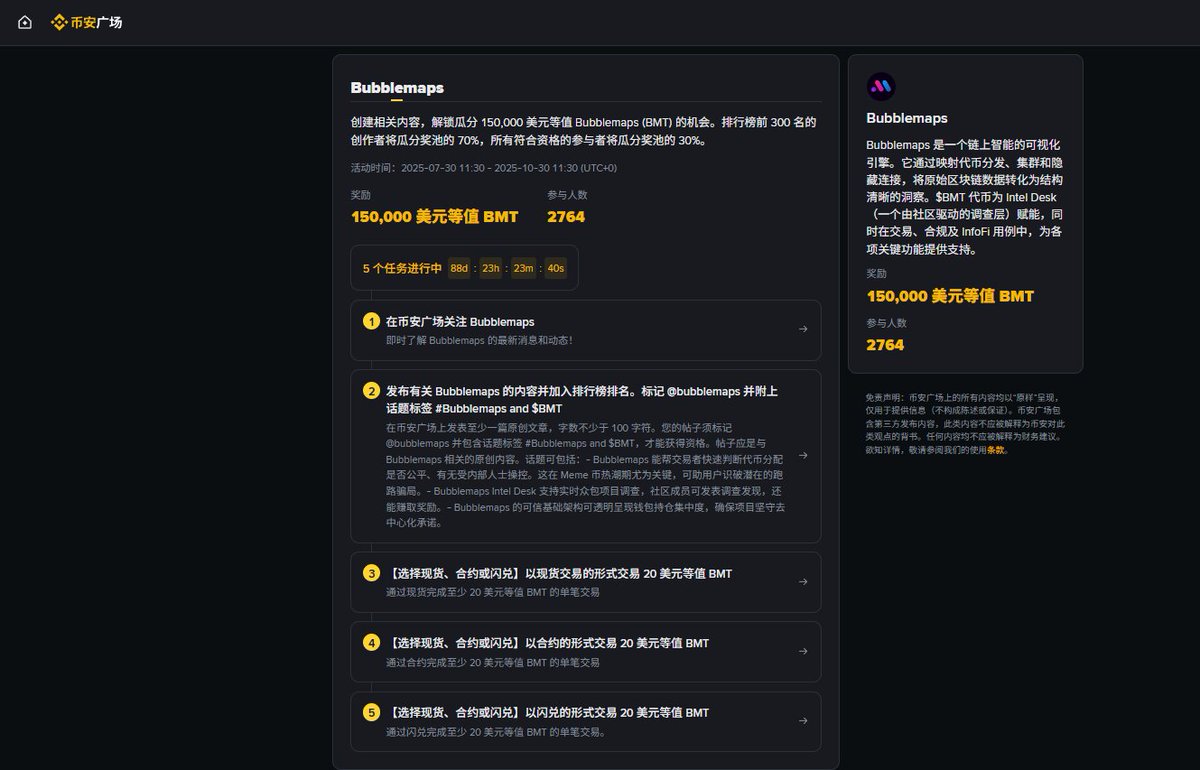Select the 奖励 label in the sidebar card
Image resolution: width=1200 pixels, height=770 pixels.
[x=877, y=273]
